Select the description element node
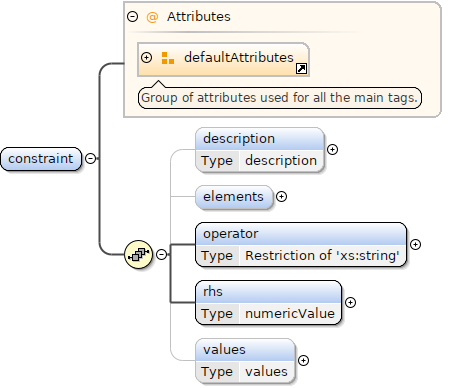This screenshot has width=459, height=388. point(260,150)
